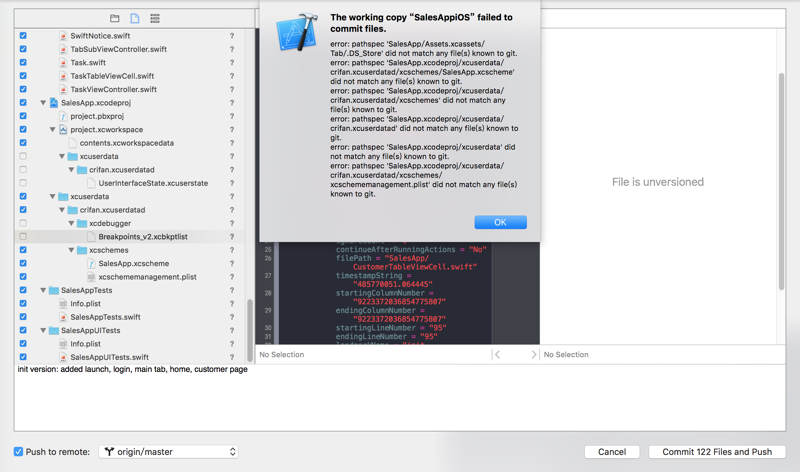
Task: Collapse the SalesApp.xcodeproj tree node
Action: (x=43, y=103)
